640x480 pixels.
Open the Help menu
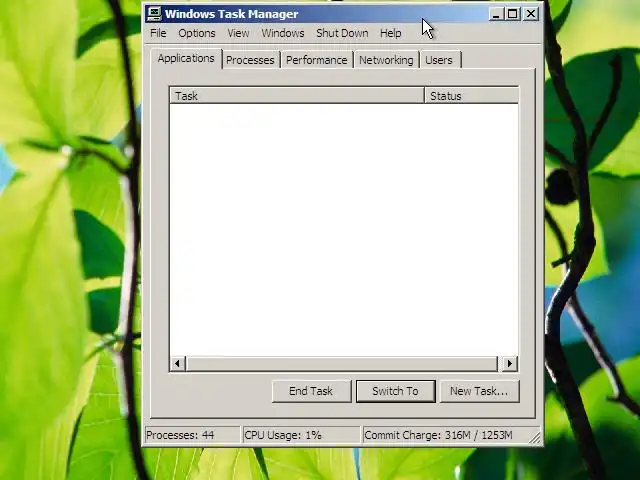click(x=391, y=33)
